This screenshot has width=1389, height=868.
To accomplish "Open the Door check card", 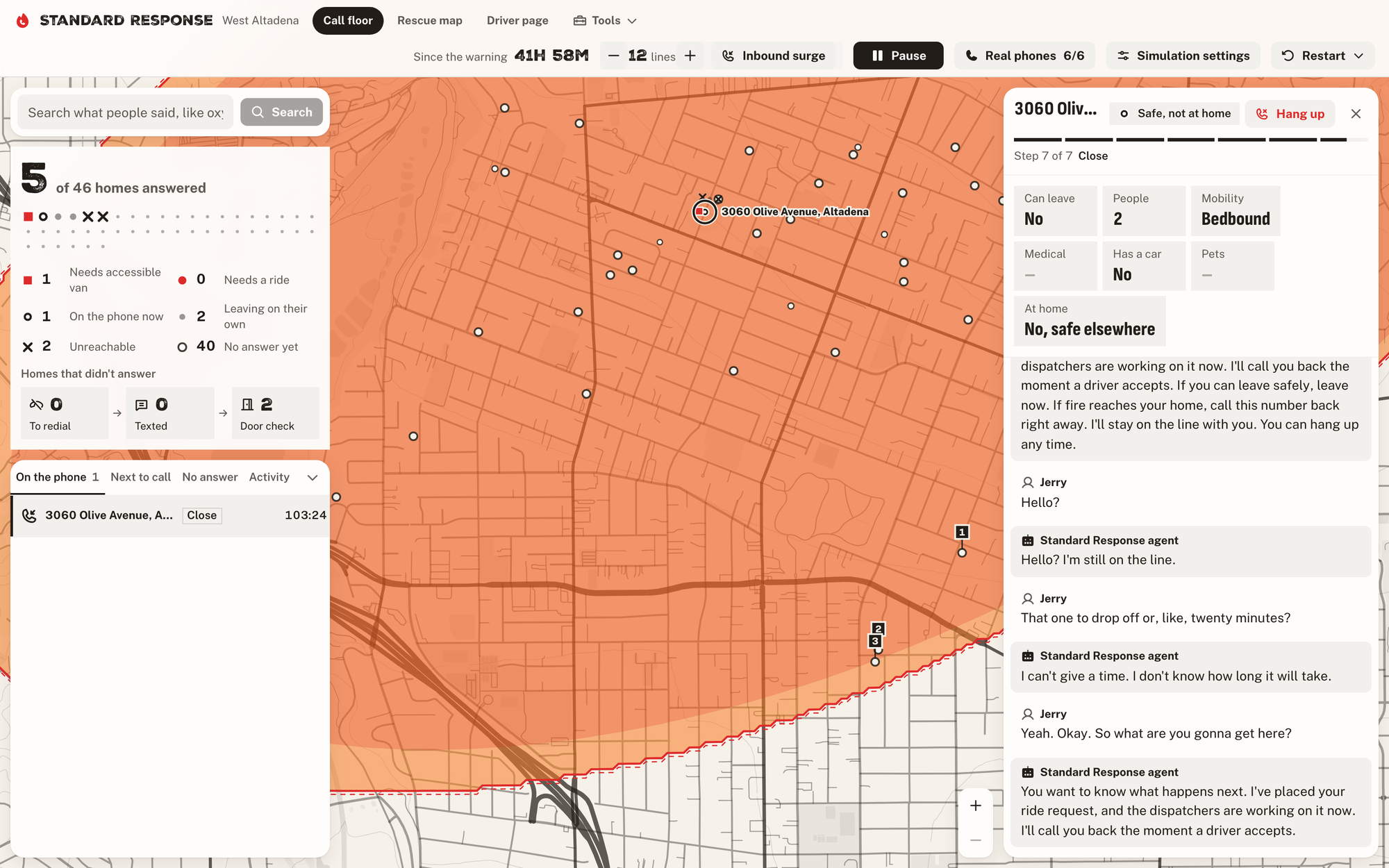I will pyautogui.click(x=276, y=413).
